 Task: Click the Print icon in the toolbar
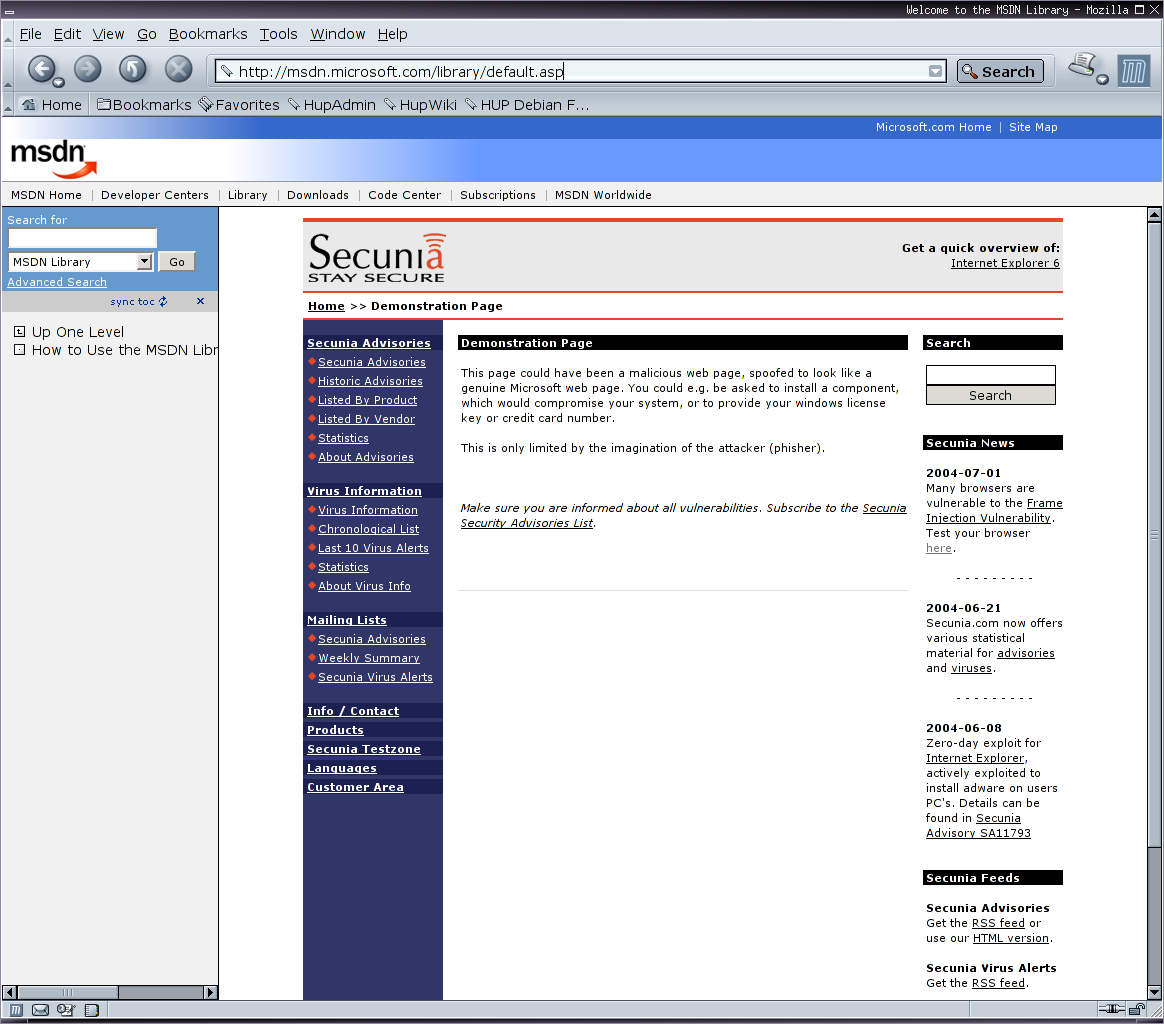coord(1082,65)
